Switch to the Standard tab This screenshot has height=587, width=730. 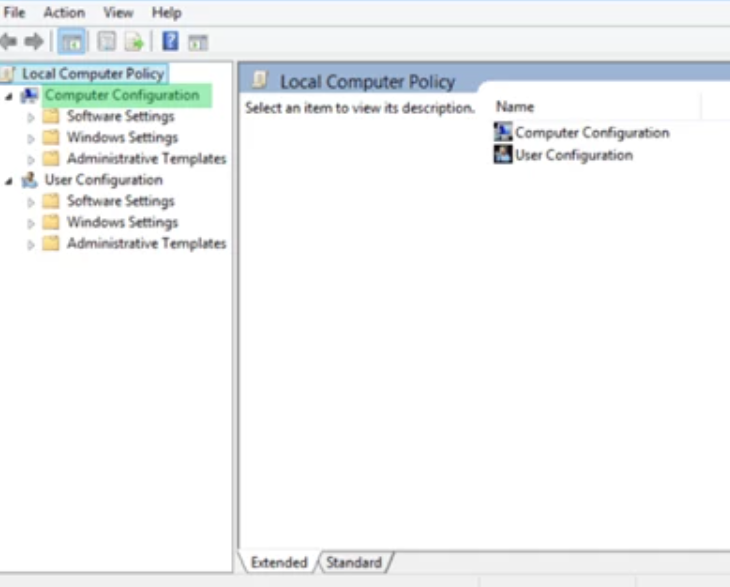click(x=355, y=562)
